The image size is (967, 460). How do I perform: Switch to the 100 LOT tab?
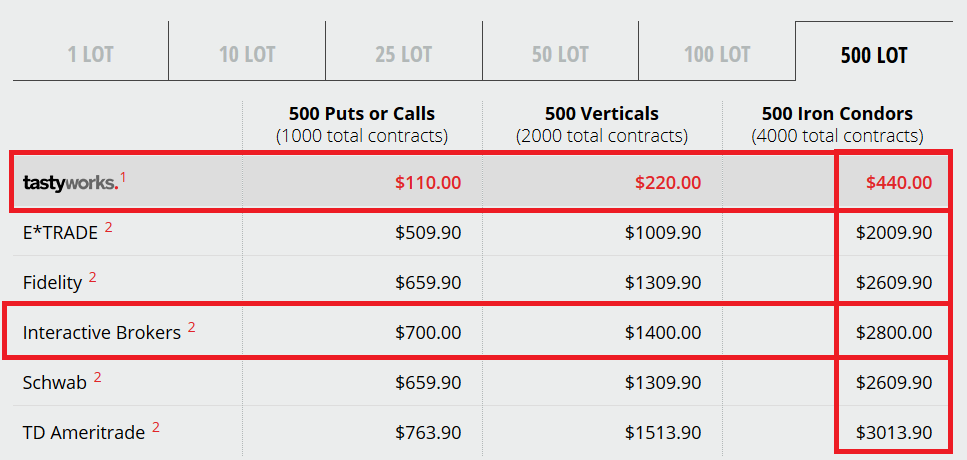717,54
